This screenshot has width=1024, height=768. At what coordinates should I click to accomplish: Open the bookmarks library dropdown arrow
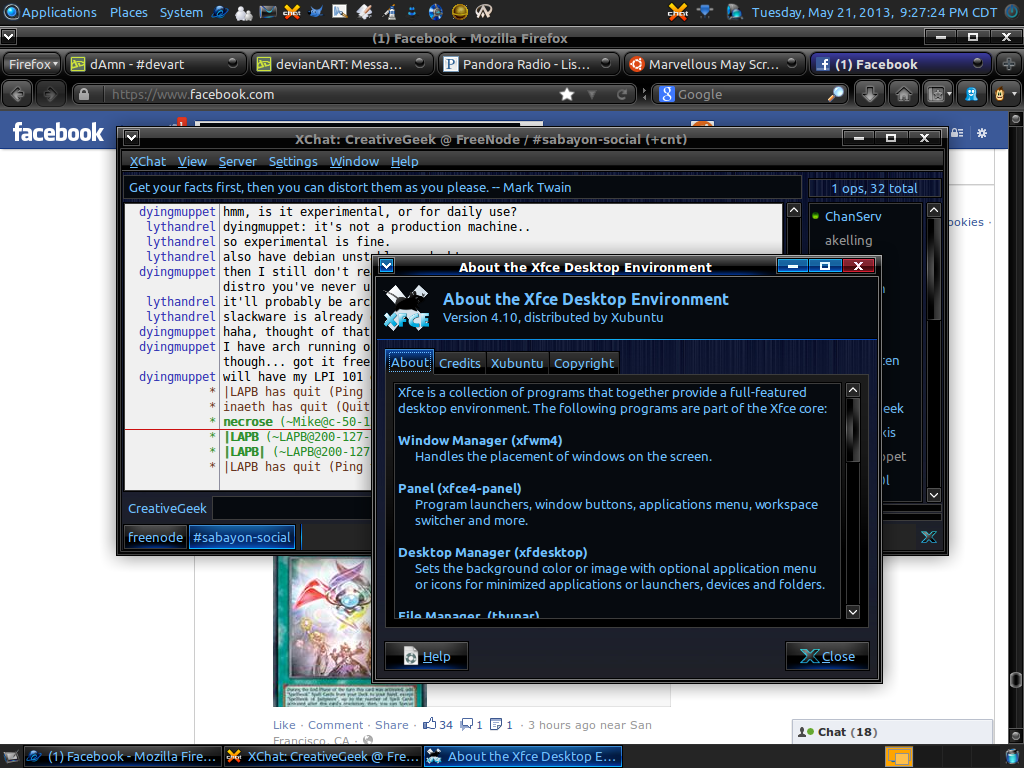[x=950, y=93]
